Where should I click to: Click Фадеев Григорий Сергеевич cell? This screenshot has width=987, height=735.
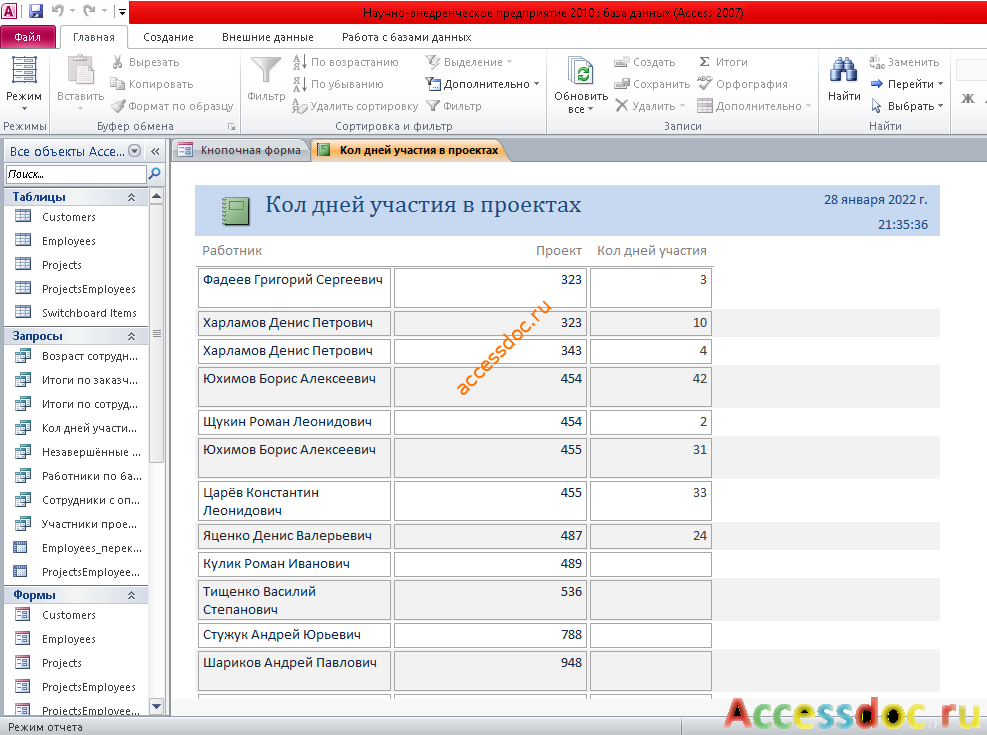point(294,288)
